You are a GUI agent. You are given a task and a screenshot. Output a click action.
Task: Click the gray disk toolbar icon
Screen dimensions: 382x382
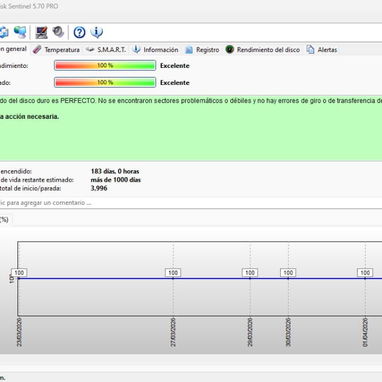point(58,32)
